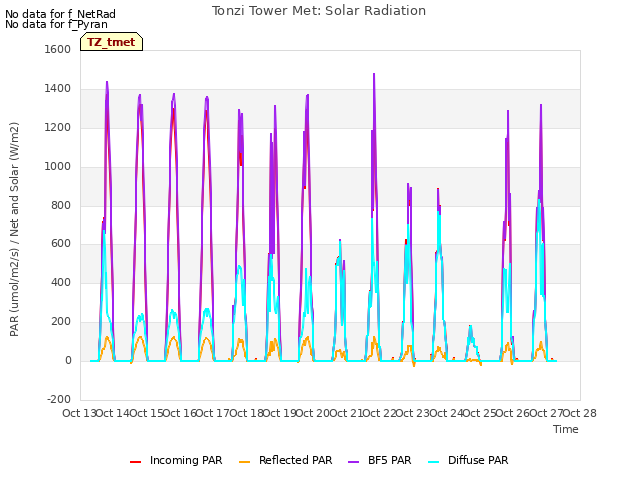Click the Incoming PAR legend label
The height and width of the screenshot is (480, 640).
tap(186, 460)
